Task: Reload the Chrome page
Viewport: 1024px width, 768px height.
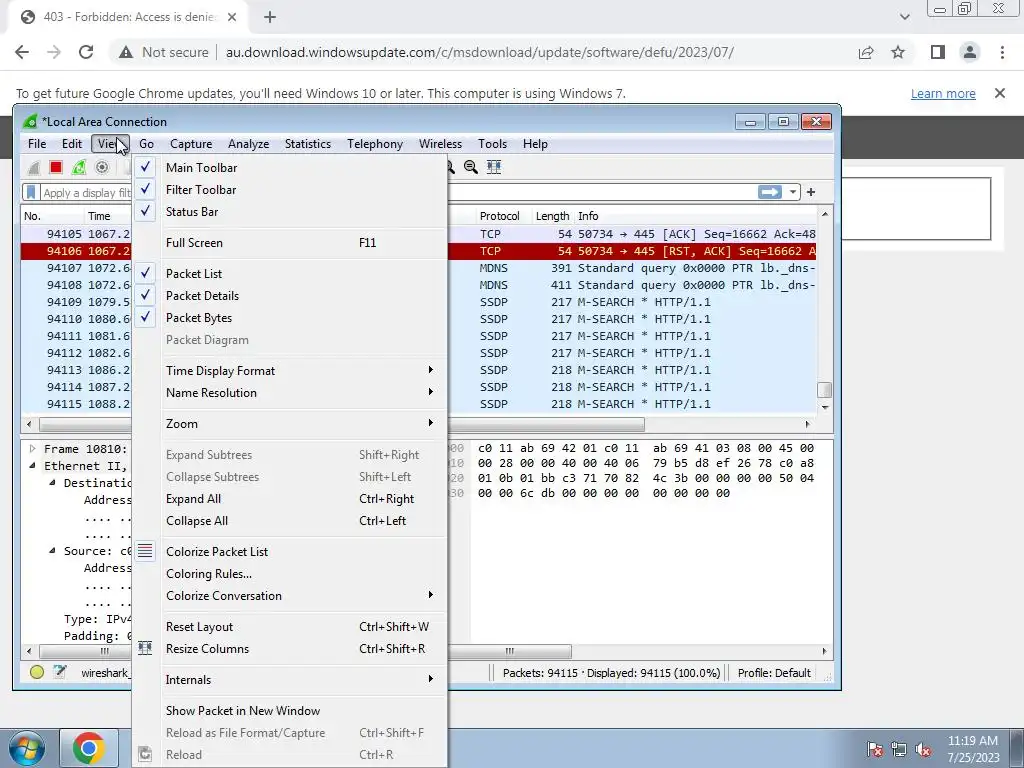Action: (x=86, y=52)
